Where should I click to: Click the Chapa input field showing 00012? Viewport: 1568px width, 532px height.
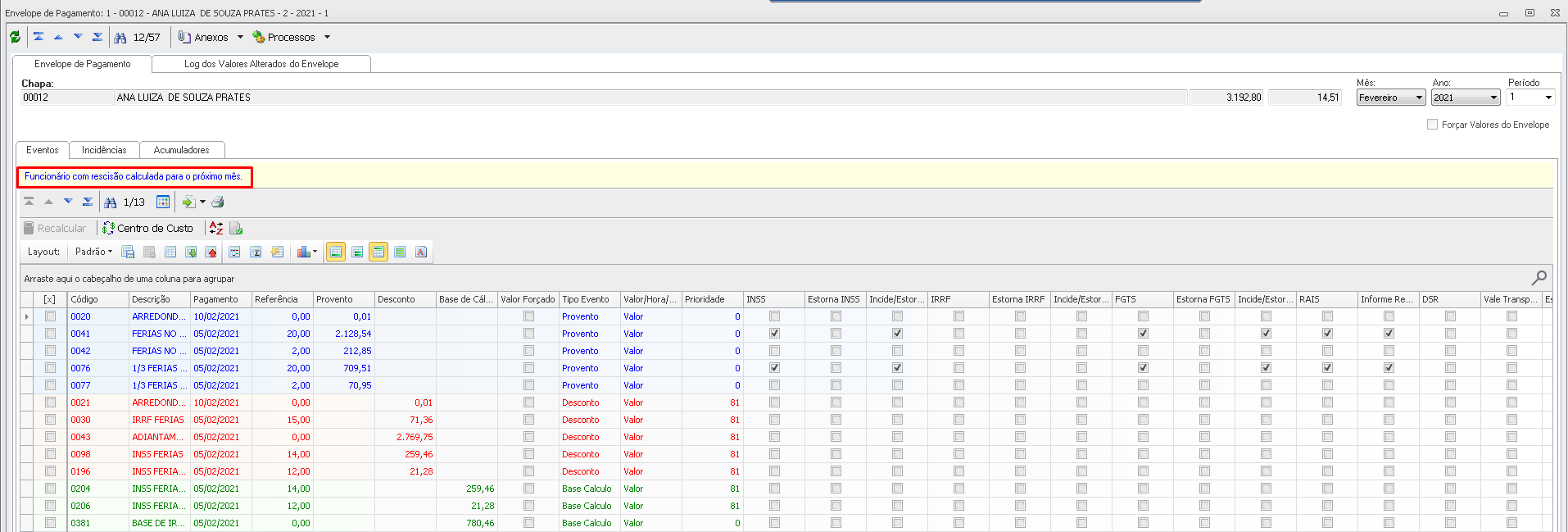(66, 98)
